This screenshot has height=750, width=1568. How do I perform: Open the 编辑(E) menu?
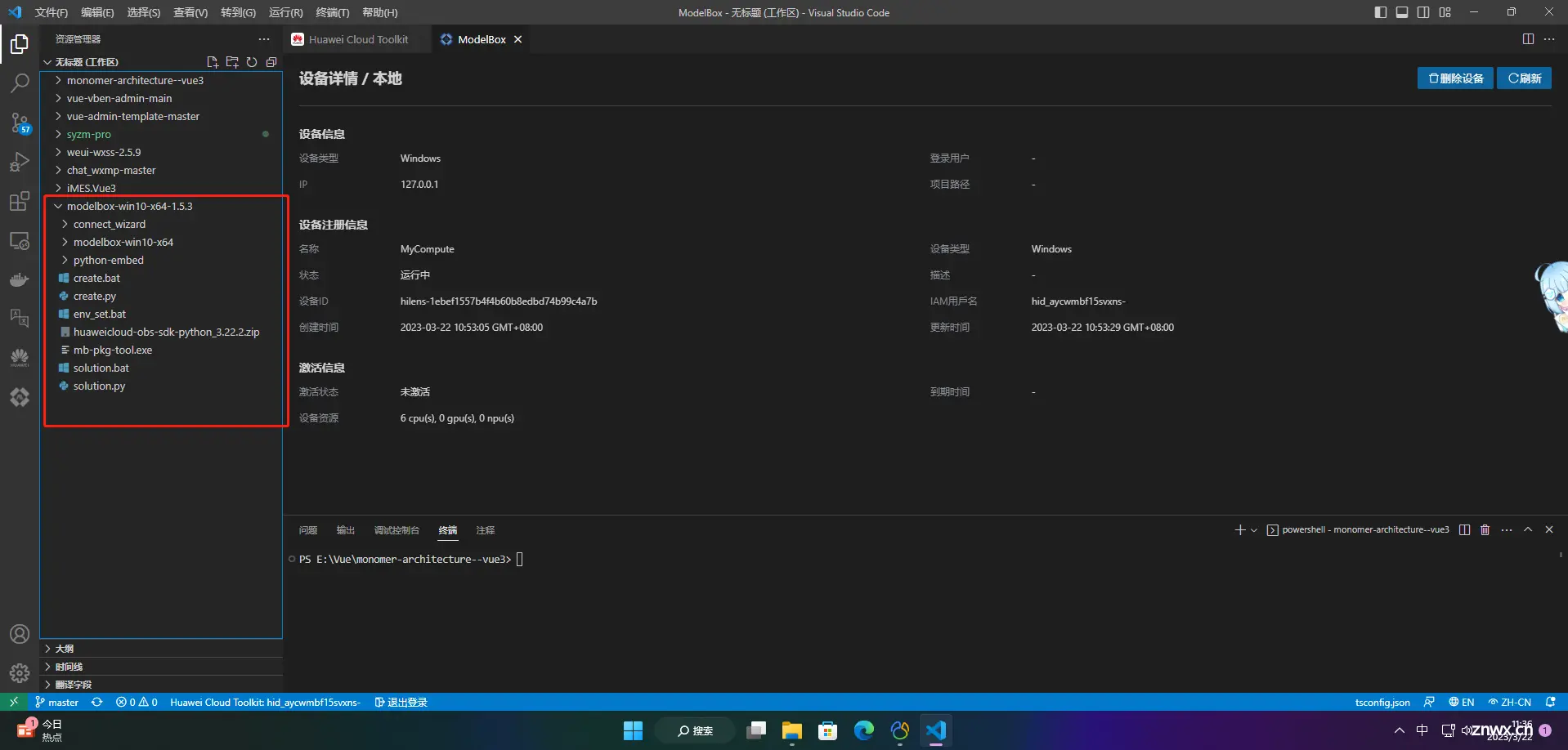(97, 12)
